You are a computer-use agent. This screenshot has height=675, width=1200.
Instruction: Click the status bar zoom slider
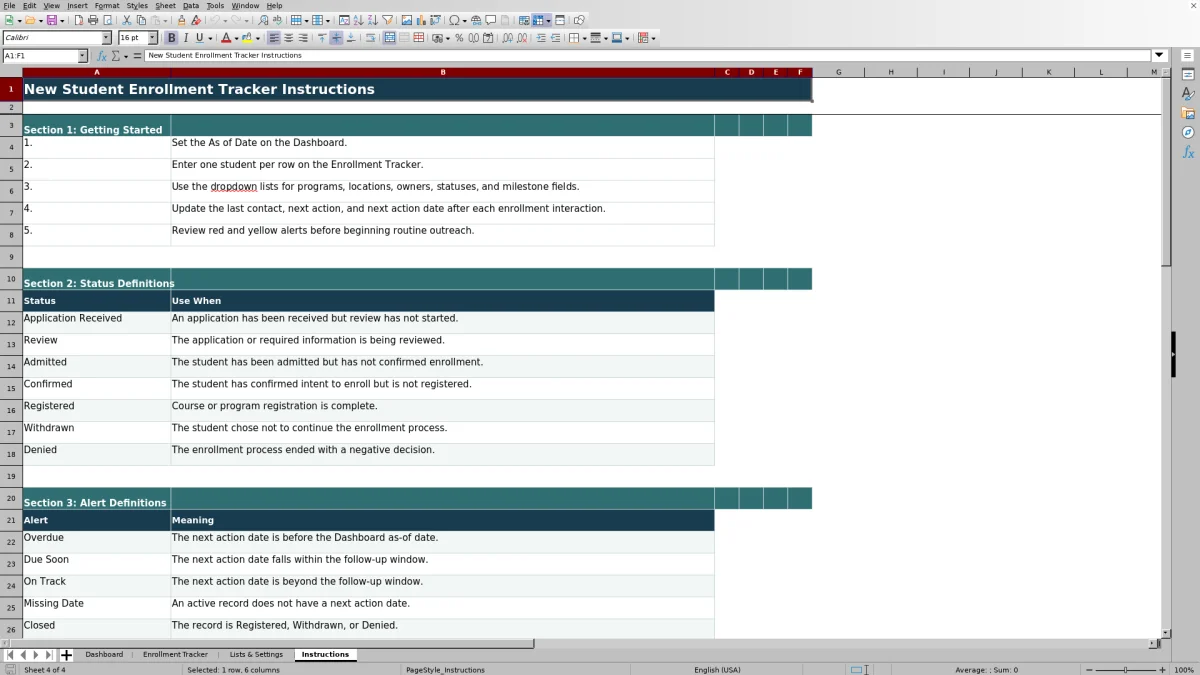tap(1125, 670)
